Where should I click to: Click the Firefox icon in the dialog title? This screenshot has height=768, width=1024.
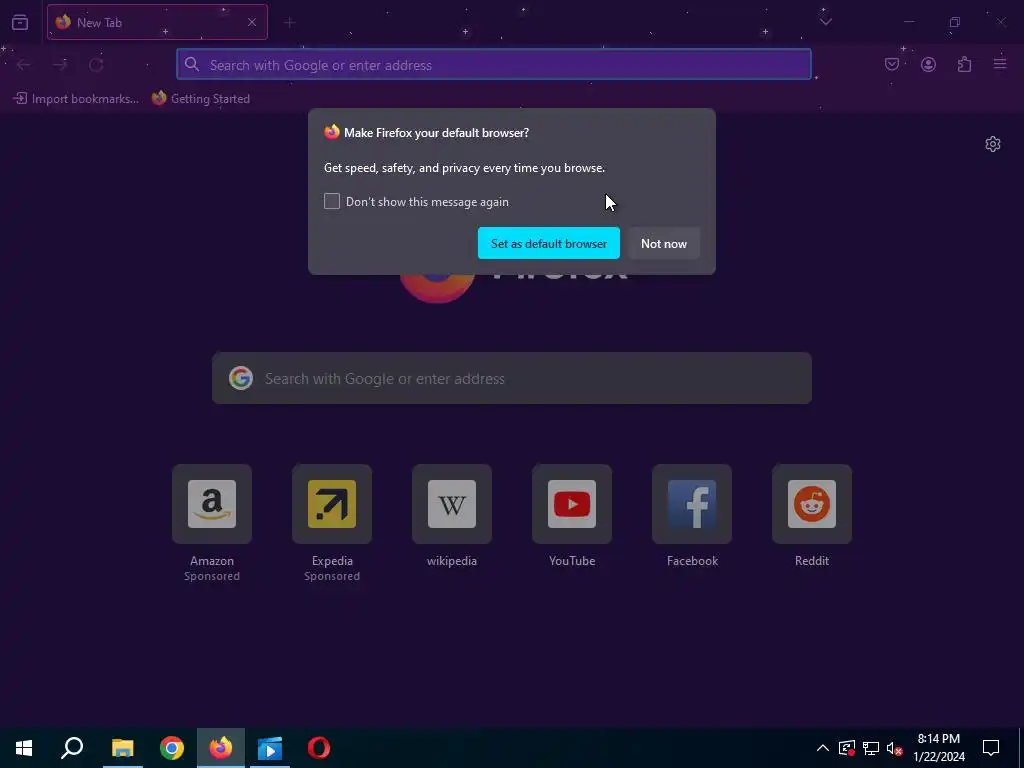(332, 132)
